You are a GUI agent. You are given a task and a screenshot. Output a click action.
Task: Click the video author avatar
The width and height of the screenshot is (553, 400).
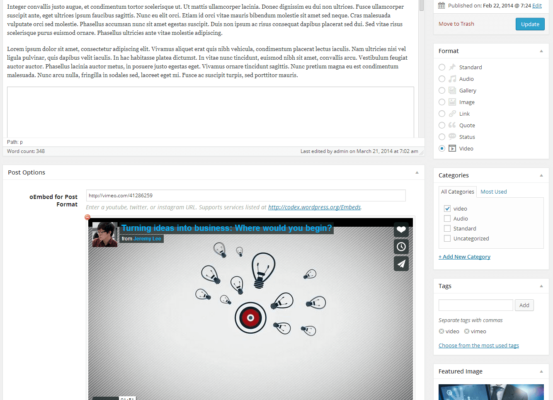[x=104, y=235]
